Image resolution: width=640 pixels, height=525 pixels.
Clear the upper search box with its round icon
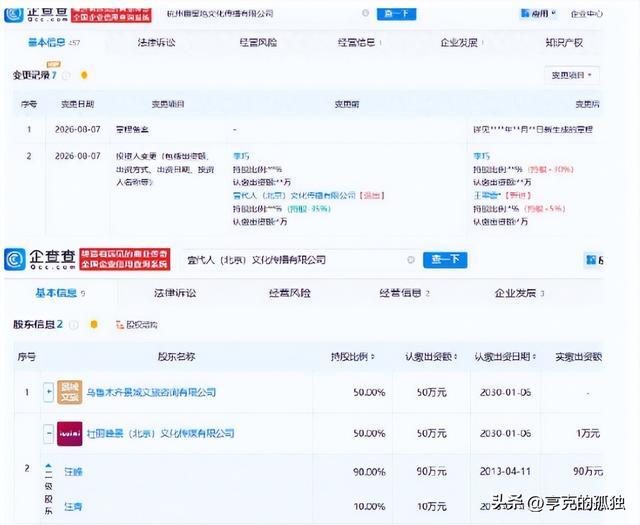[x=365, y=13]
